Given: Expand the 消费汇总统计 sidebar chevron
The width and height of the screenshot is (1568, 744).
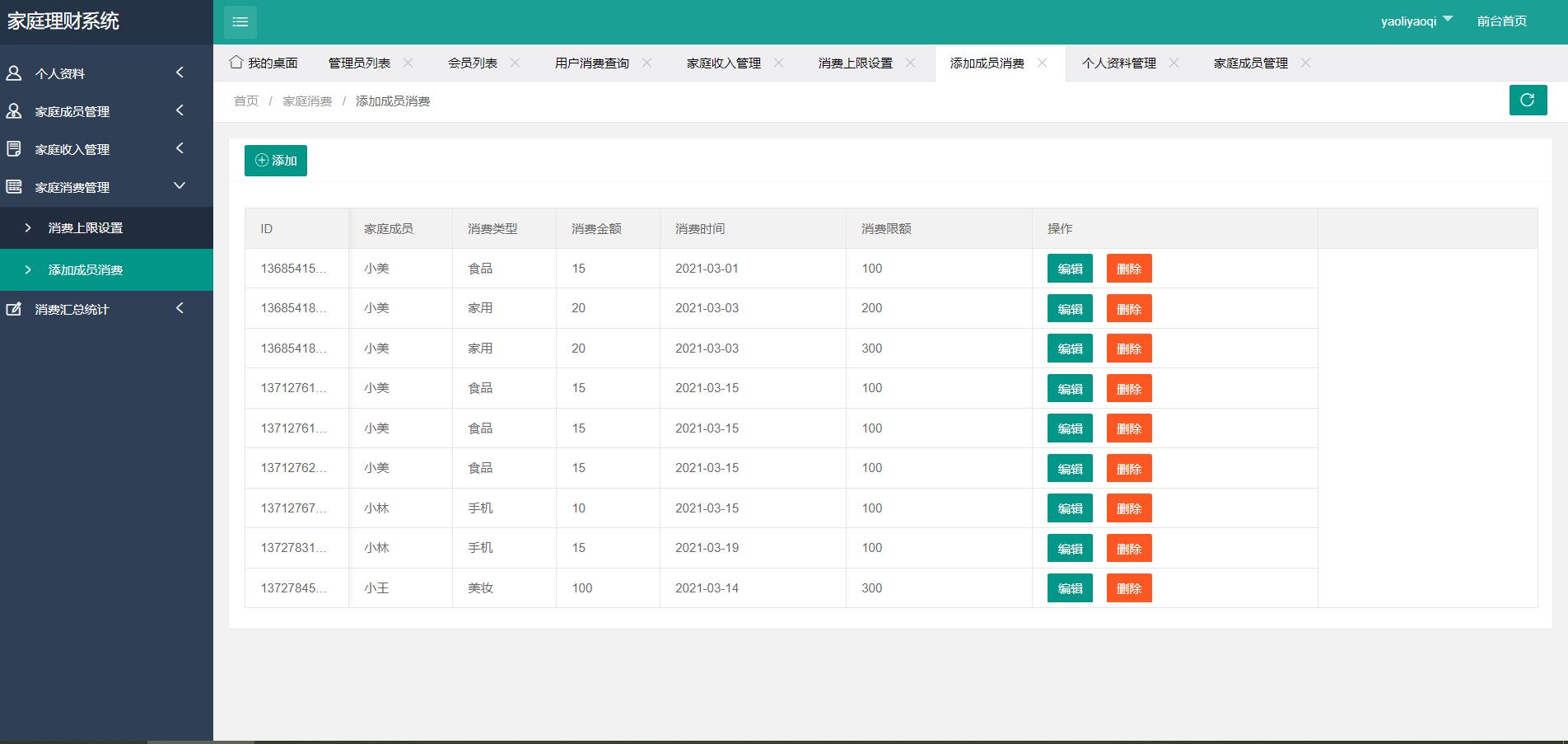Looking at the screenshot, I should click(x=180, y=308).
